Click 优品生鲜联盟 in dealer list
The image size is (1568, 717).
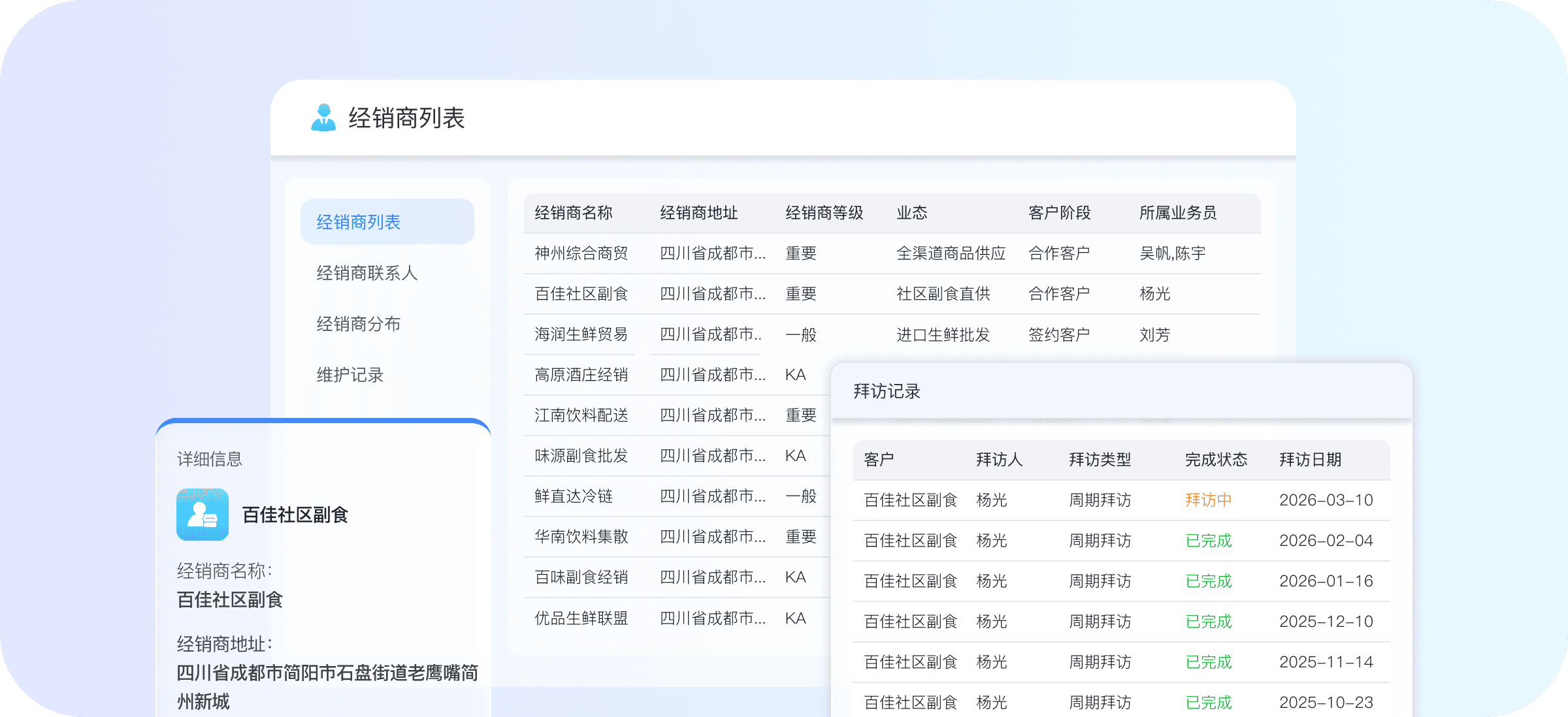(x=581, y=618)
